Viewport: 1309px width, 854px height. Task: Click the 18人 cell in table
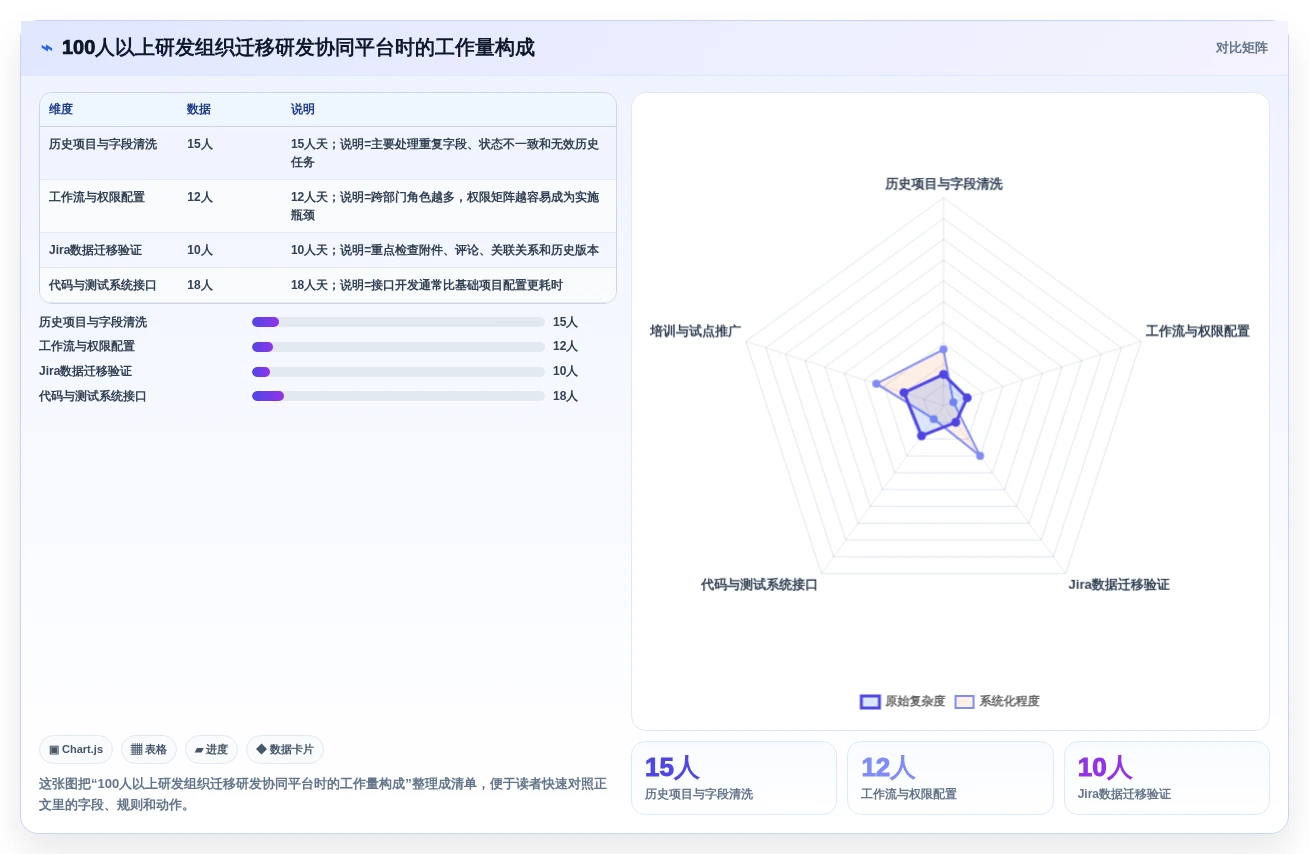point(200,285)
